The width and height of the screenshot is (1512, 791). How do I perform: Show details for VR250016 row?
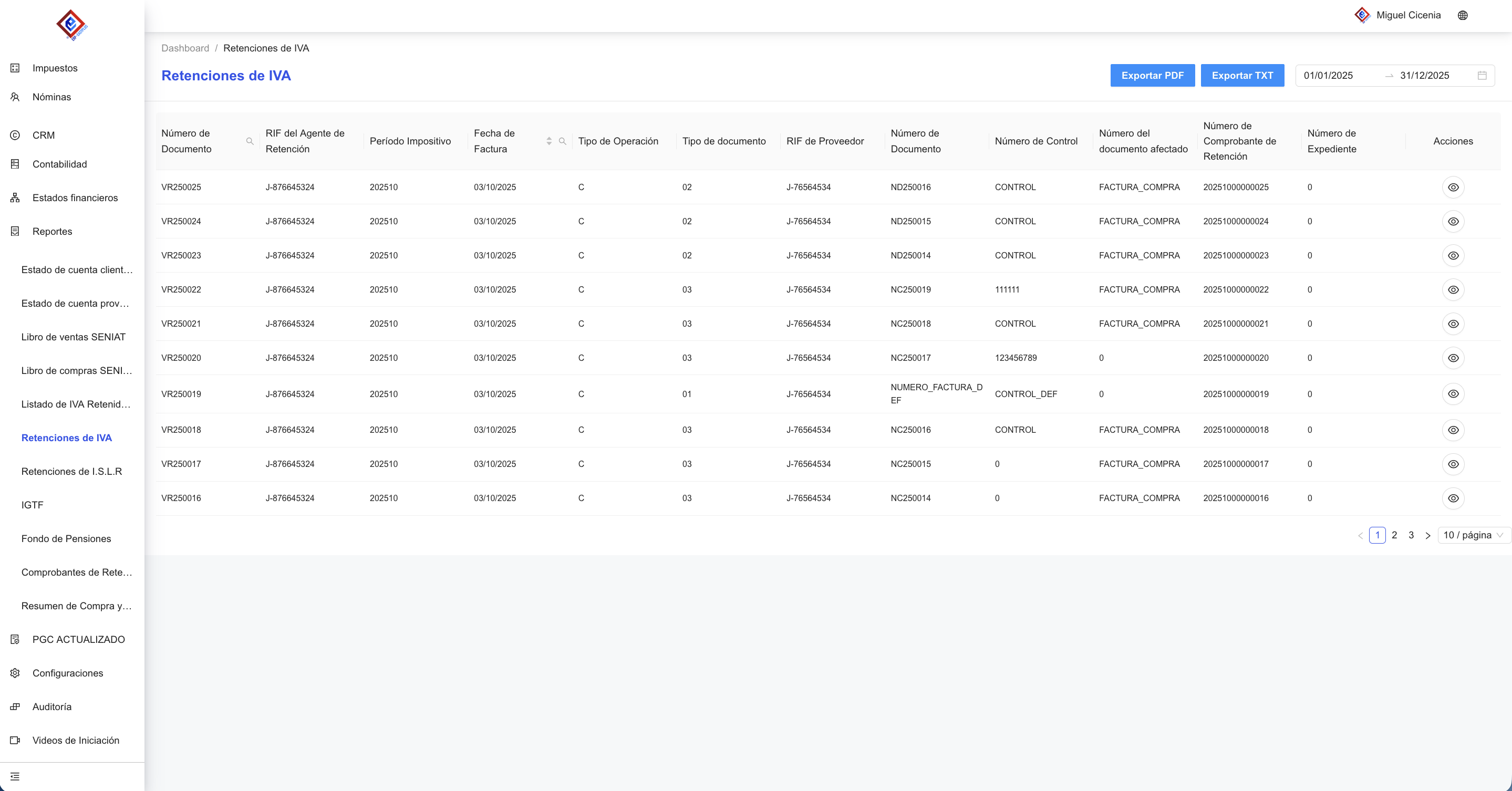pyautogui.click(x=1453, y=498)
